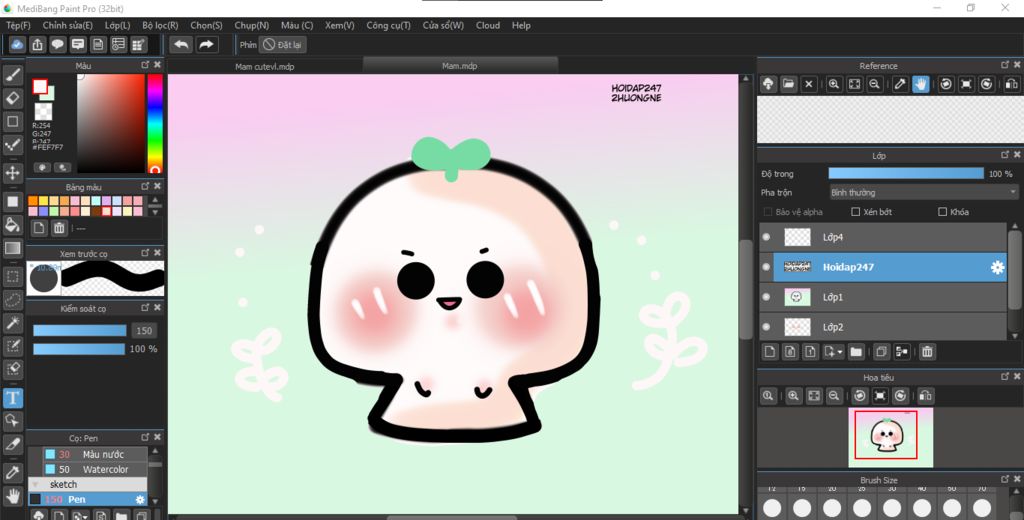This screenshot has width=1024, height=520.
Task: Undock the Bảng màu palette panel
Action: coord(145,186)
